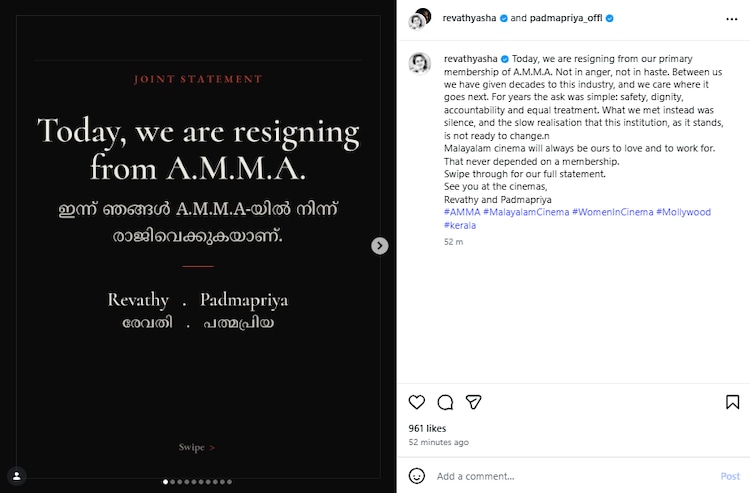The width and height of the screenshot is (750, 493).
Task: Open the #WomenInCinema hashtag
Action: [612, 212]
